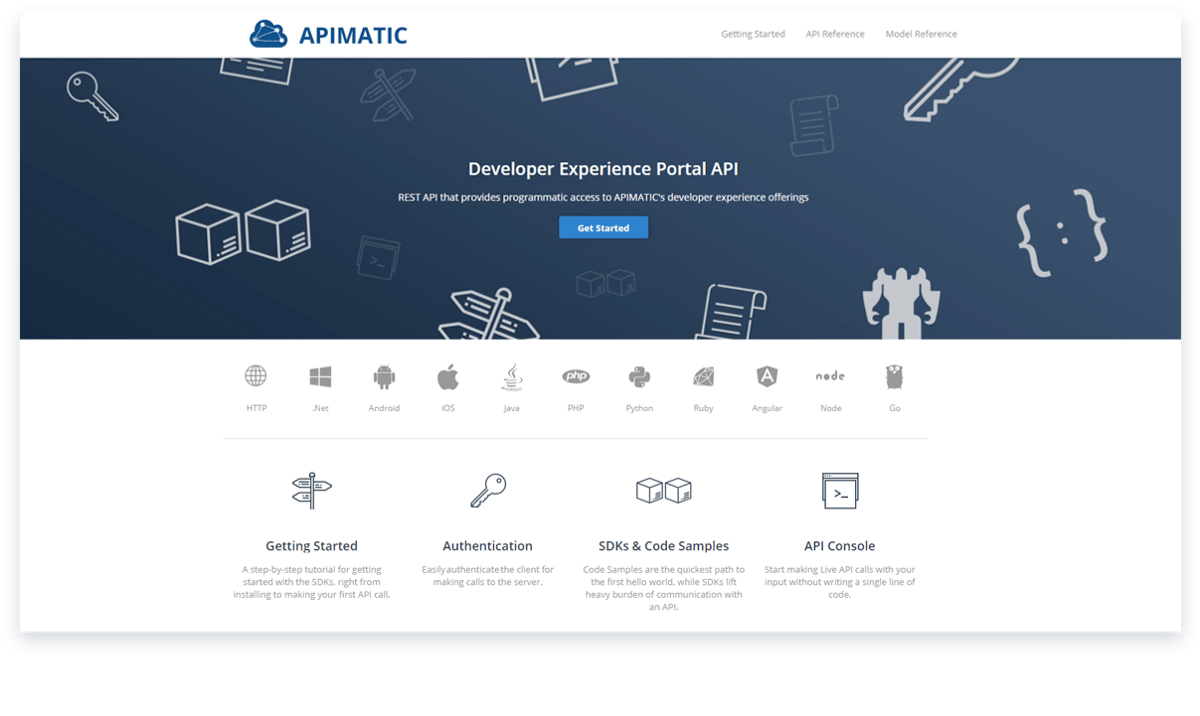Click the Android label text

384,408
